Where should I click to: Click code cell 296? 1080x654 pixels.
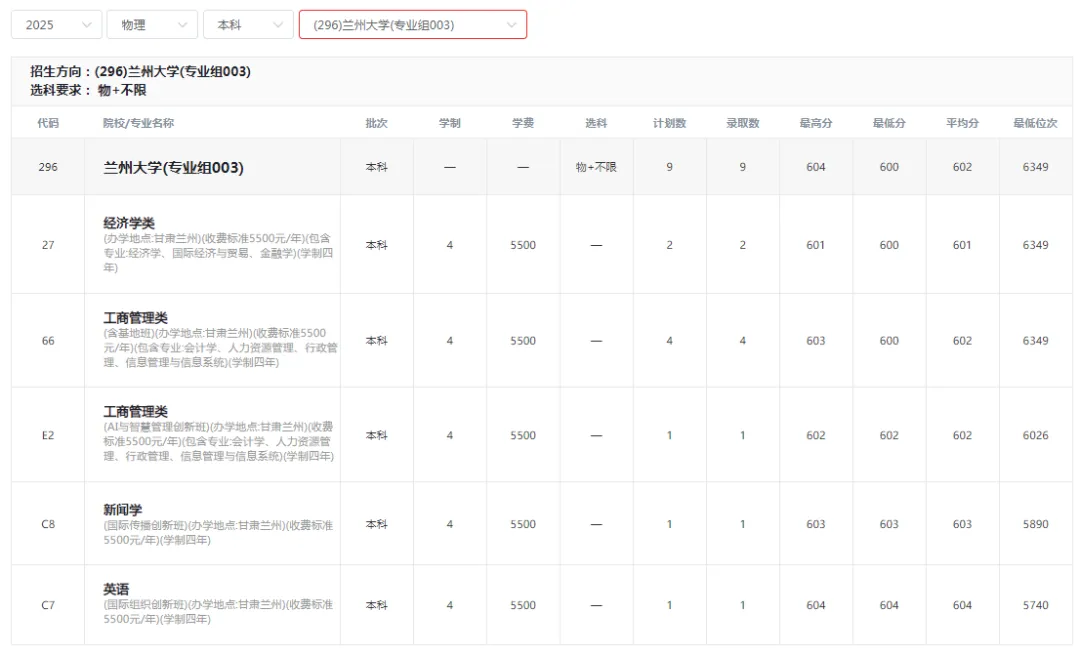click(48, 167)
